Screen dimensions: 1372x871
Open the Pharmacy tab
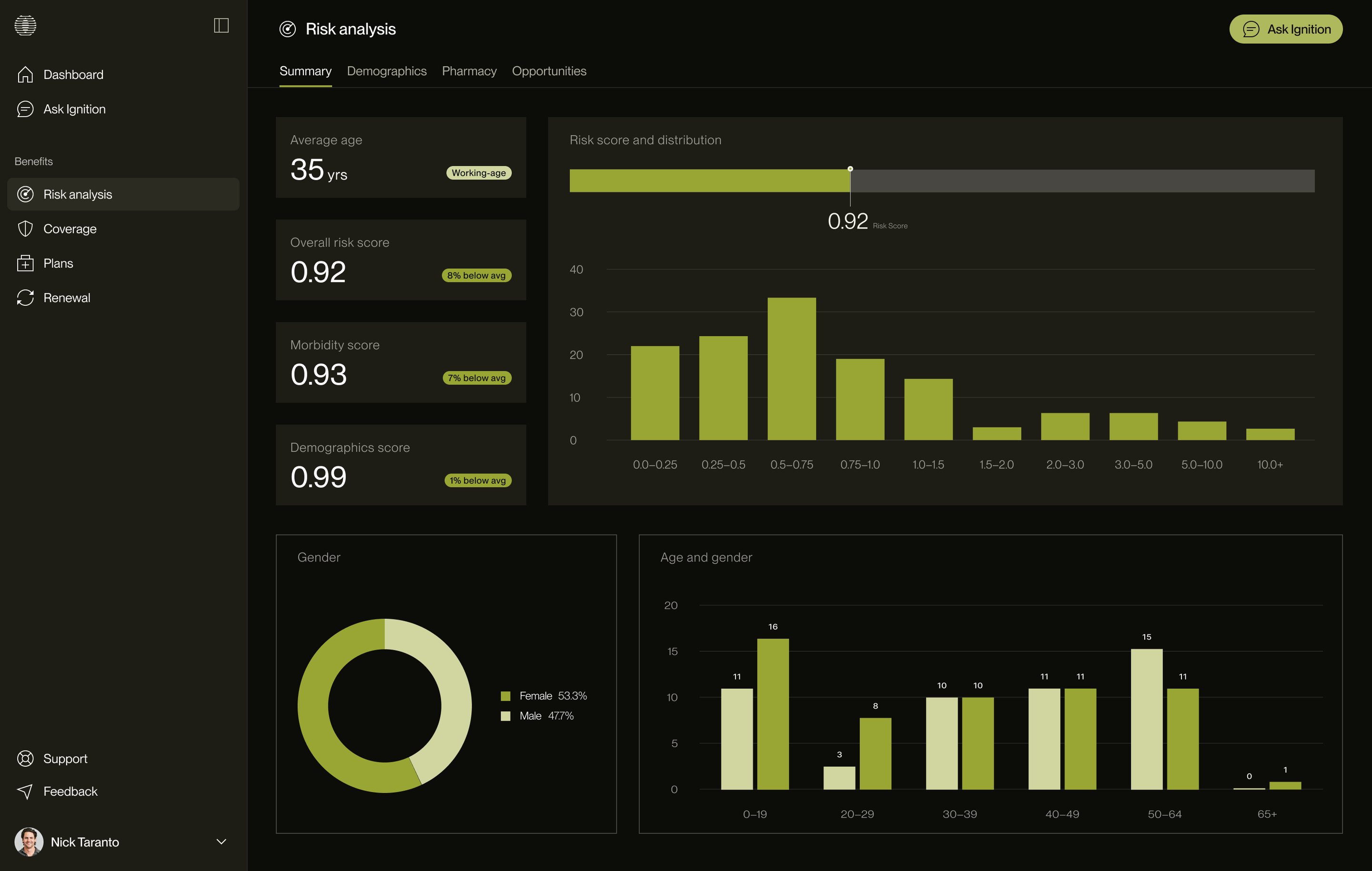point(470,71)
